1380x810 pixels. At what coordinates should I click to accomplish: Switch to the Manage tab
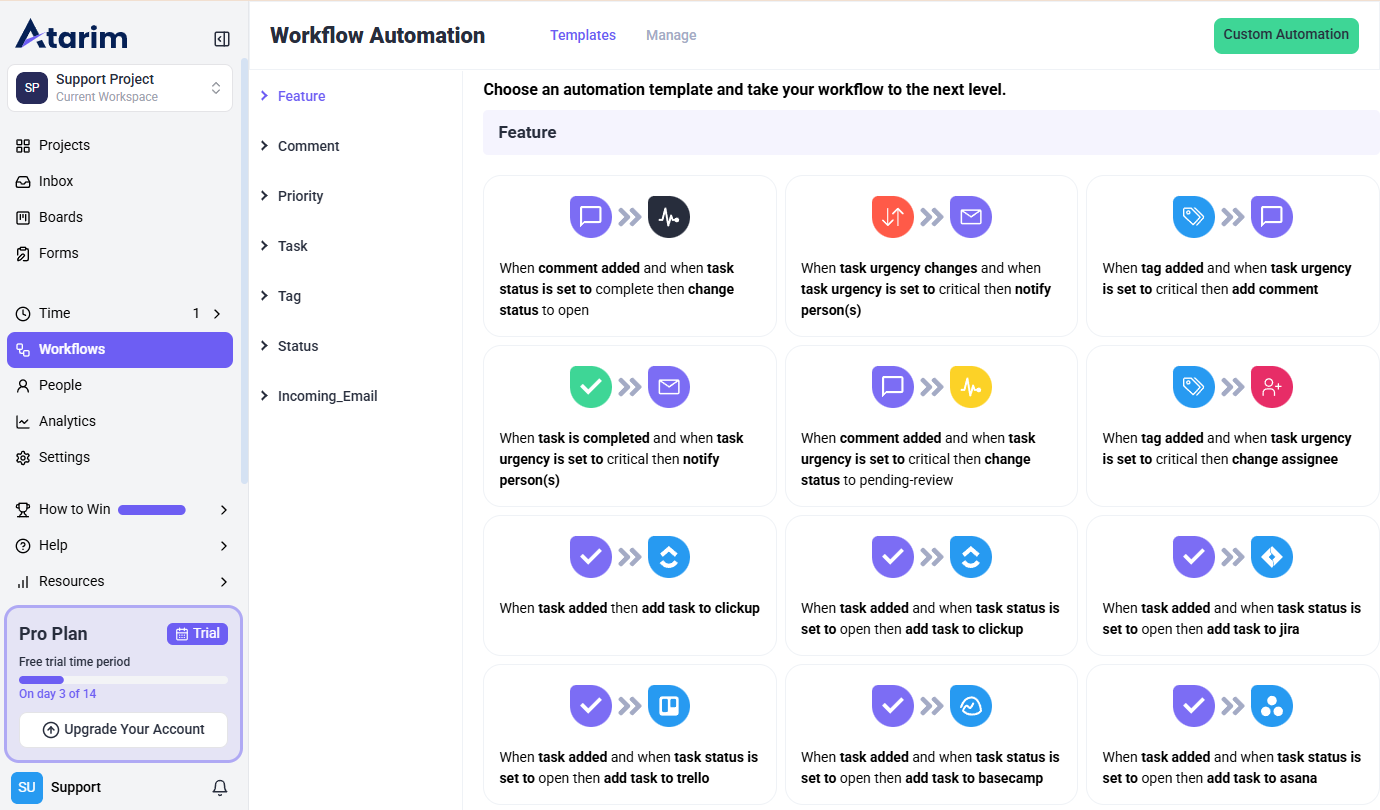671,35
